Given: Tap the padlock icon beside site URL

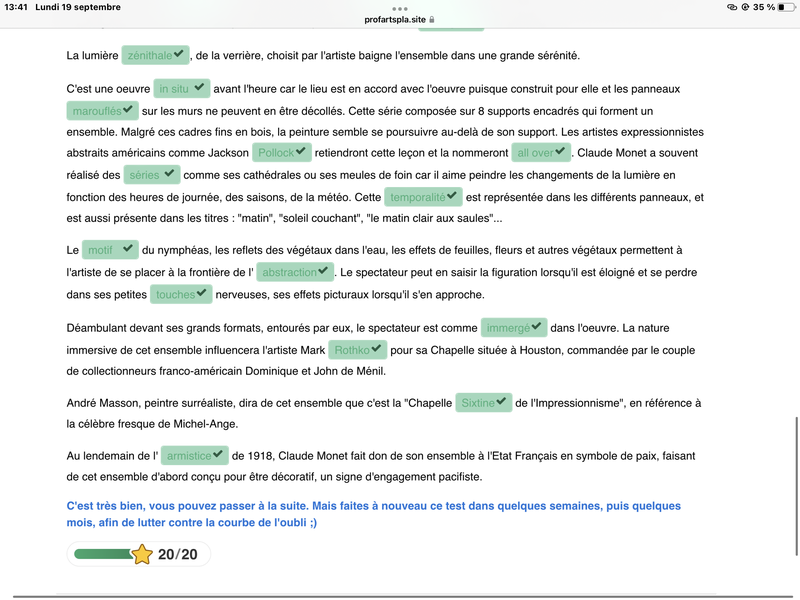Looking at the screenshot, I should click(432, 19).
